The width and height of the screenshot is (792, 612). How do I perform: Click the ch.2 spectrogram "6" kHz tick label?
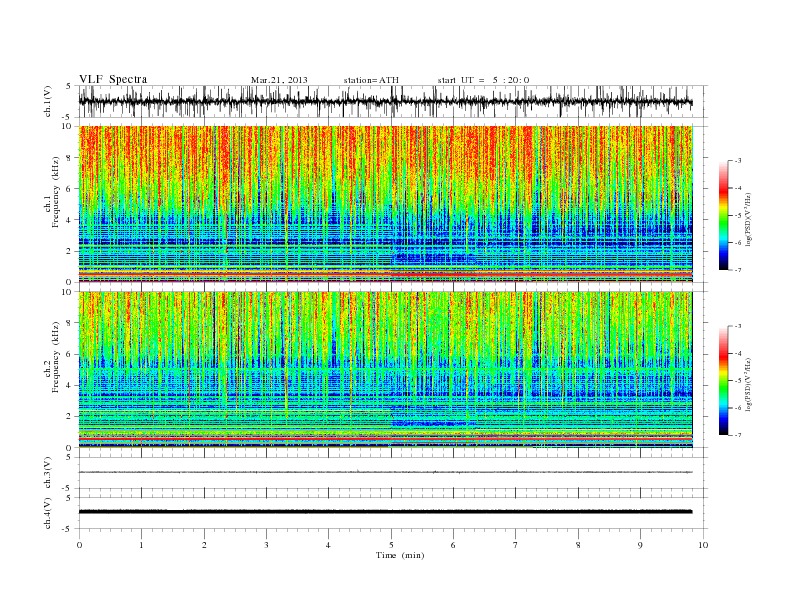coord(70,354)
